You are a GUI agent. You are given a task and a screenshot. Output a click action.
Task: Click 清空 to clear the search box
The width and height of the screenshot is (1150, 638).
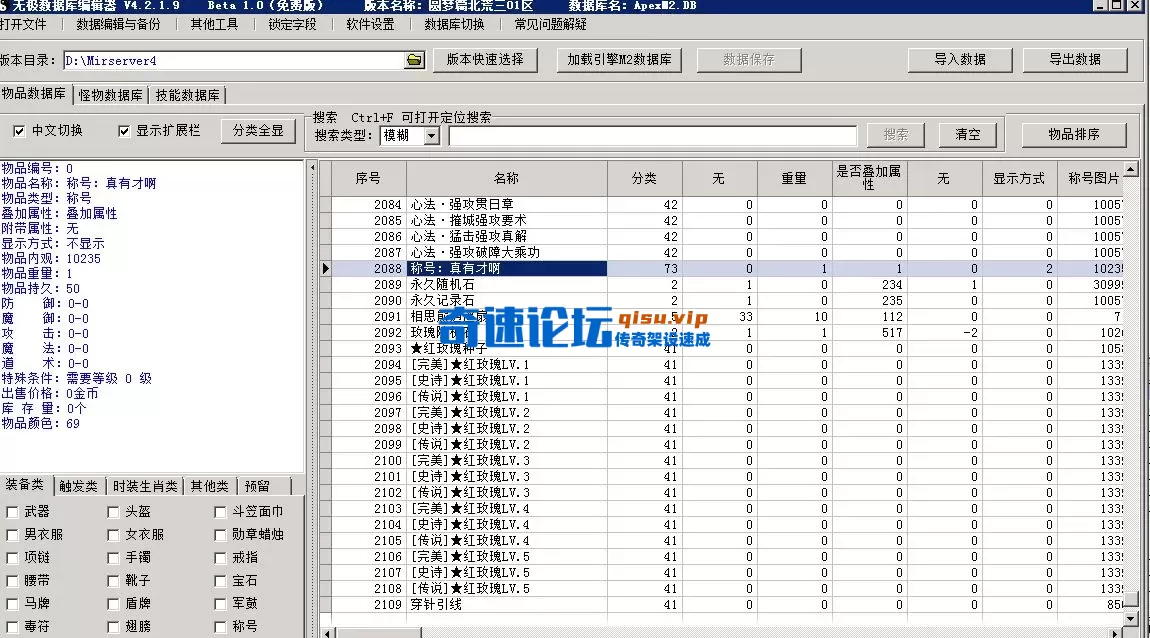pyautogui.click(x=967, y=134)
